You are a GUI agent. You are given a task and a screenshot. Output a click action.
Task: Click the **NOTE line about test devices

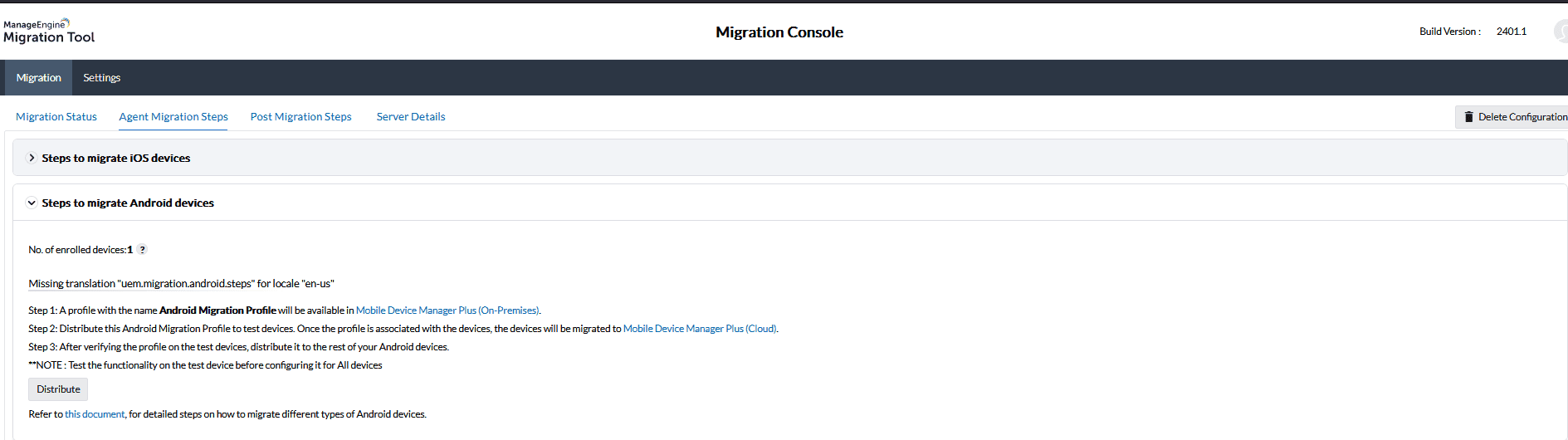tap(205, 365)
